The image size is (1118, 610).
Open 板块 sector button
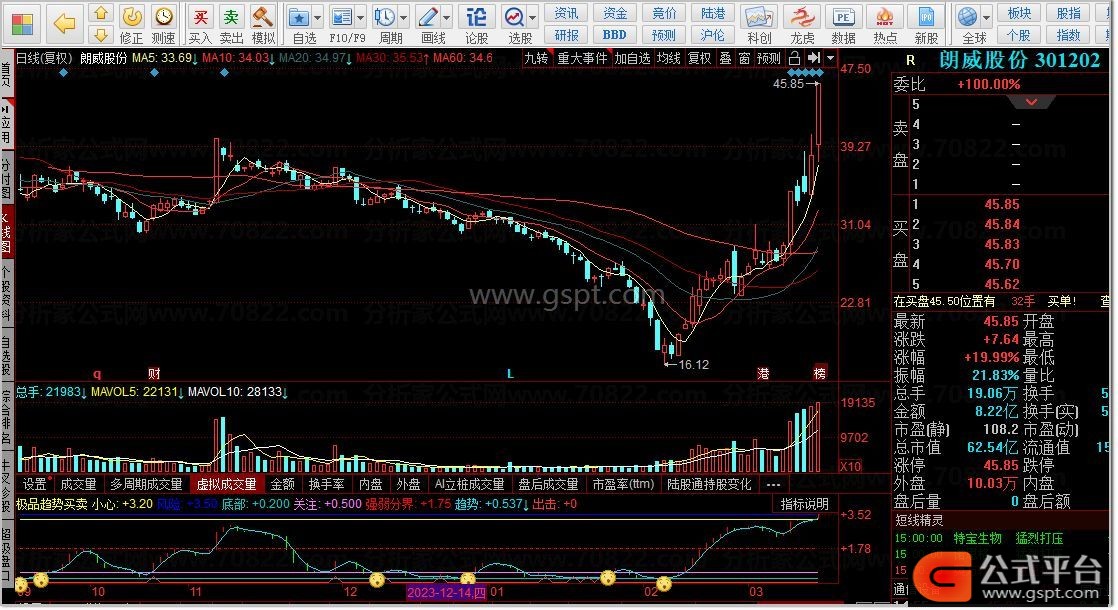pos(1019,13)
